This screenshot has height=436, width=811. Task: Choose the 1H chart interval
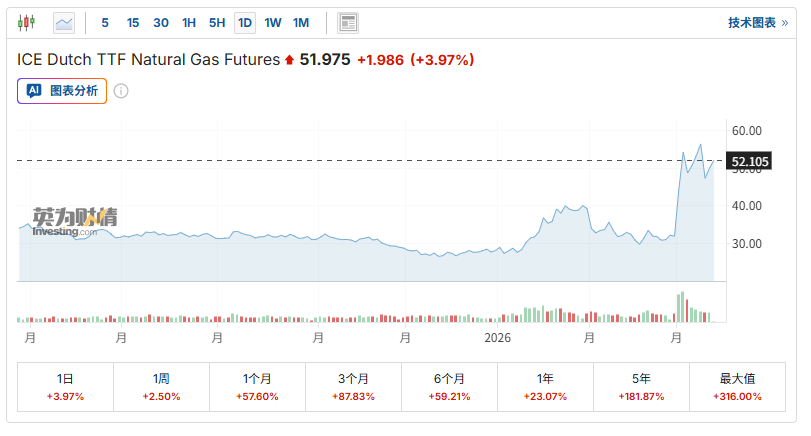tap(189, 22)
